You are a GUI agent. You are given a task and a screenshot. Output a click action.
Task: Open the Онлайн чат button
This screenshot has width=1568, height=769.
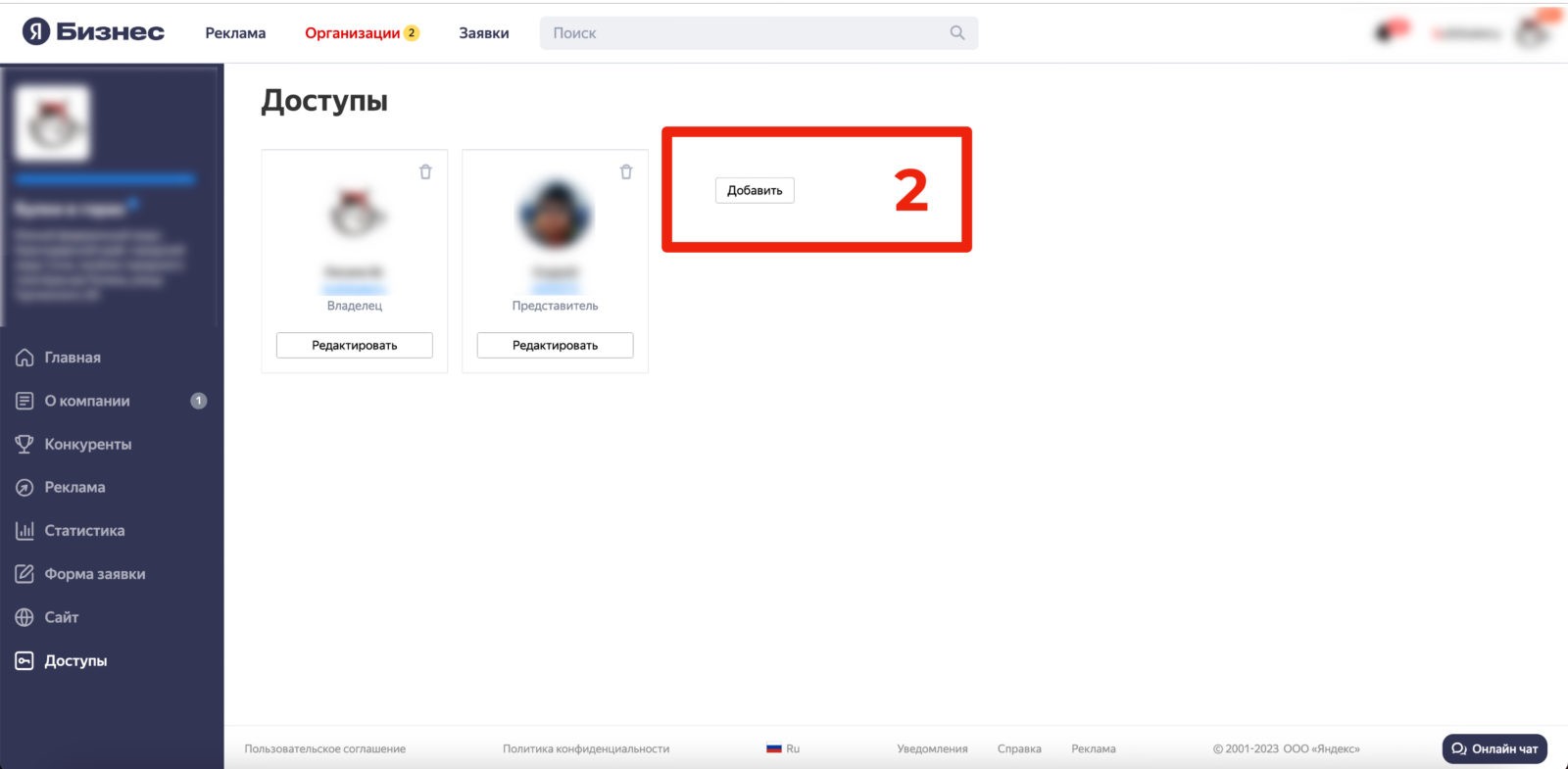[1494, 748]
